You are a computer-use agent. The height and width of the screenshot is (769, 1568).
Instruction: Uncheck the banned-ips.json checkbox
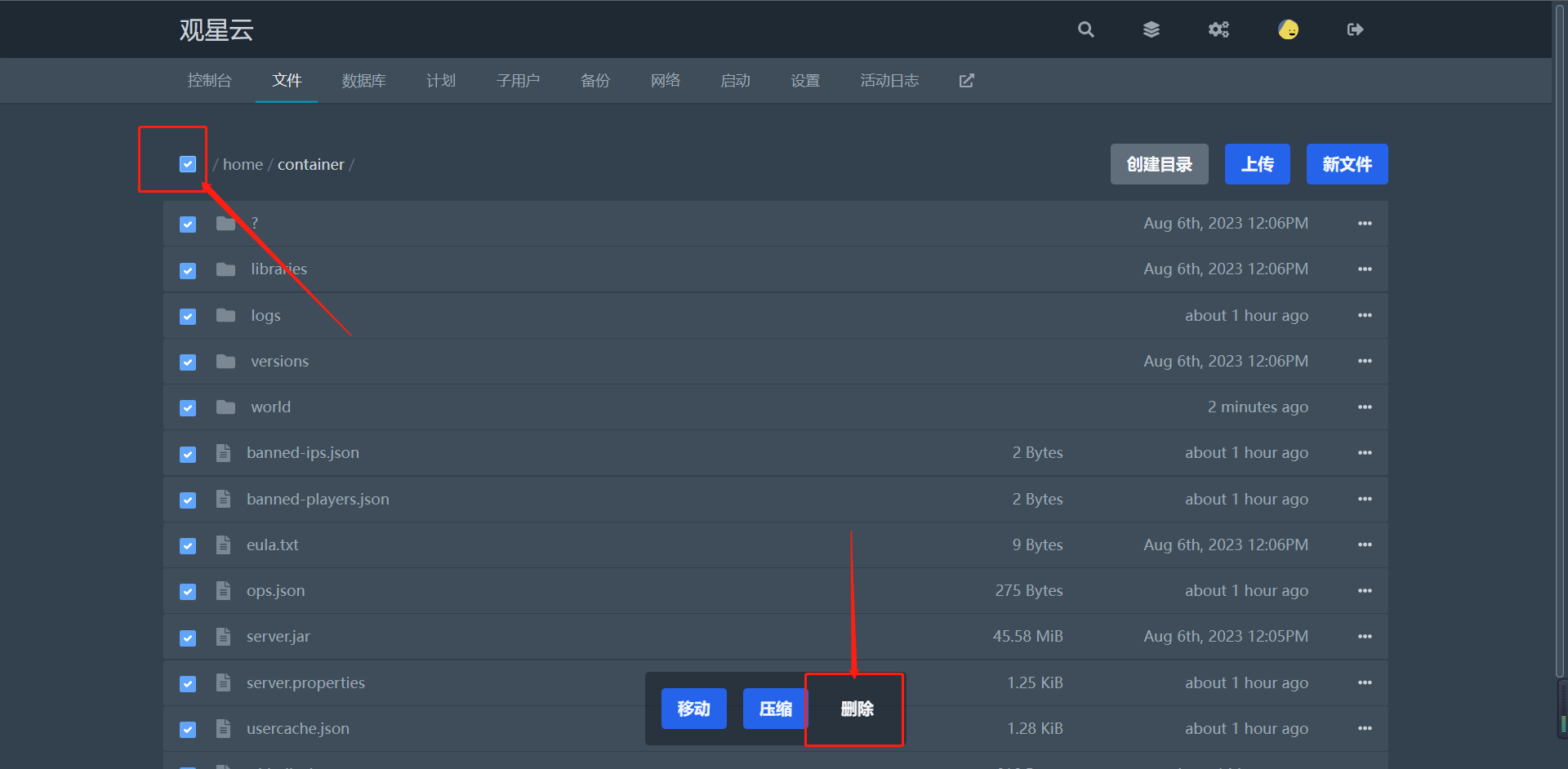(x=188, y=454)
